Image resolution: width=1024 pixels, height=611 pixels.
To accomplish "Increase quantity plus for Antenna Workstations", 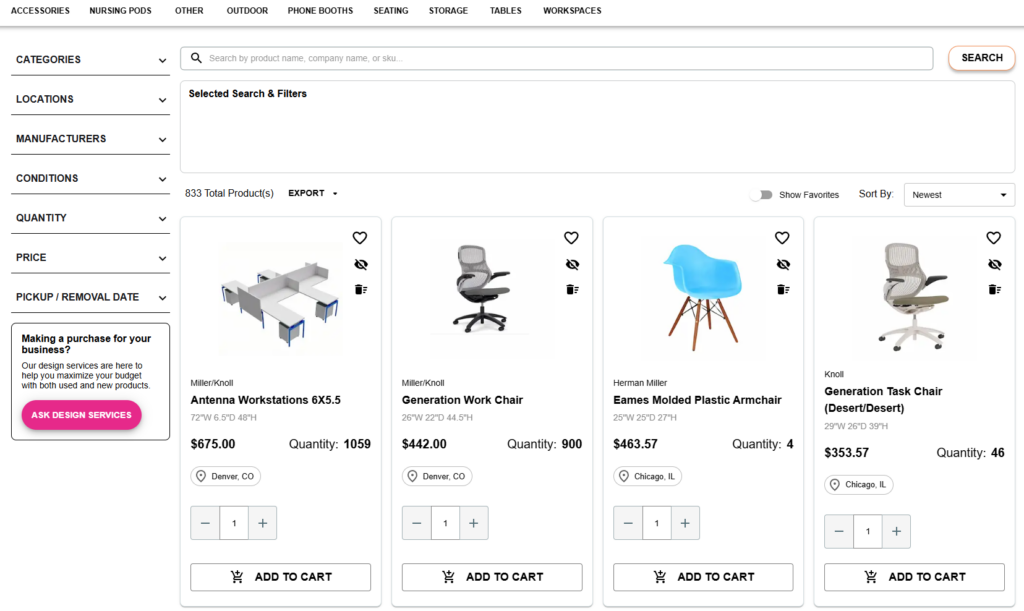I will coord(262,523).
